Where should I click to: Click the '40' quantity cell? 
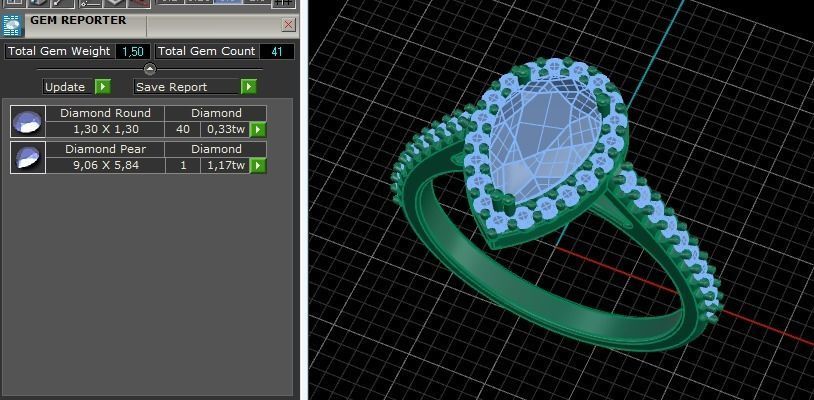(x=183, y=129)
